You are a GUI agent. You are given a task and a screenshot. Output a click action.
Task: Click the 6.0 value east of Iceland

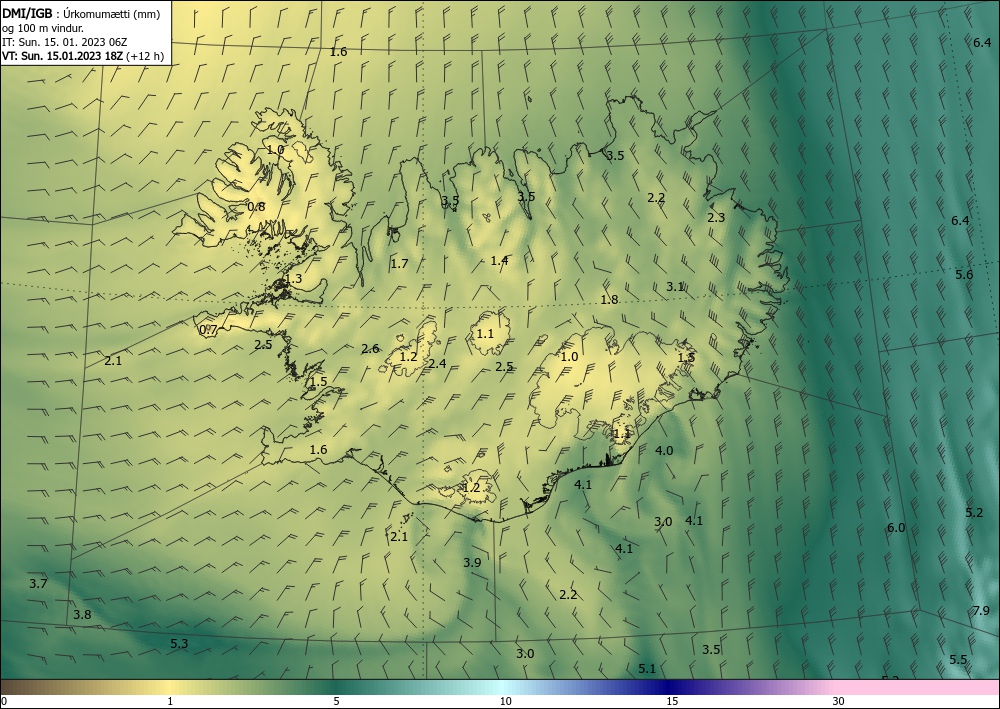tap(896, 527)
